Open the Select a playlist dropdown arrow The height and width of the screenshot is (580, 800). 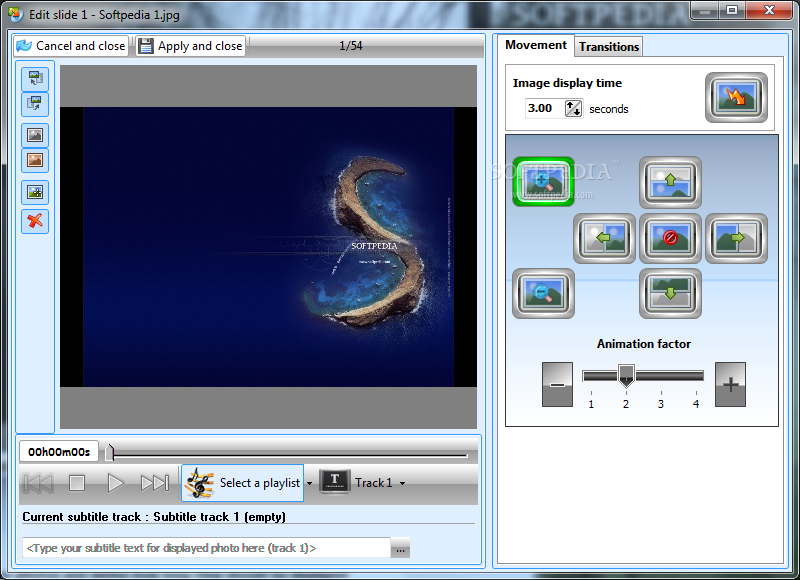[x=309, y=483]
